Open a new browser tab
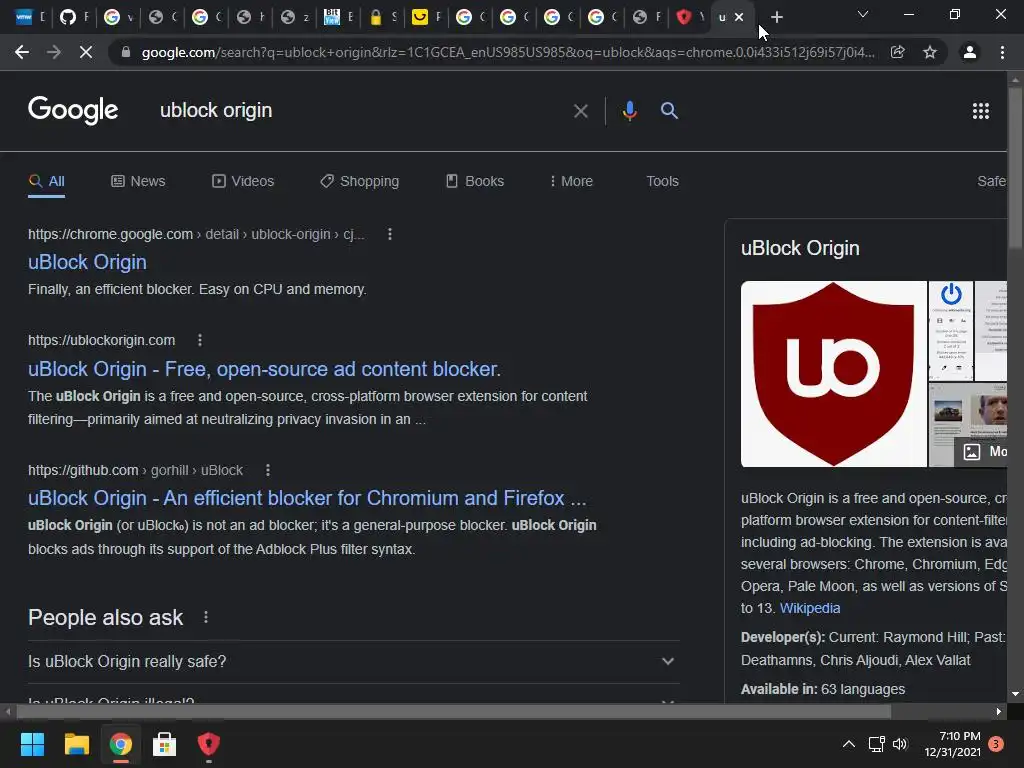1024x768 pixels. coord(776,17)
